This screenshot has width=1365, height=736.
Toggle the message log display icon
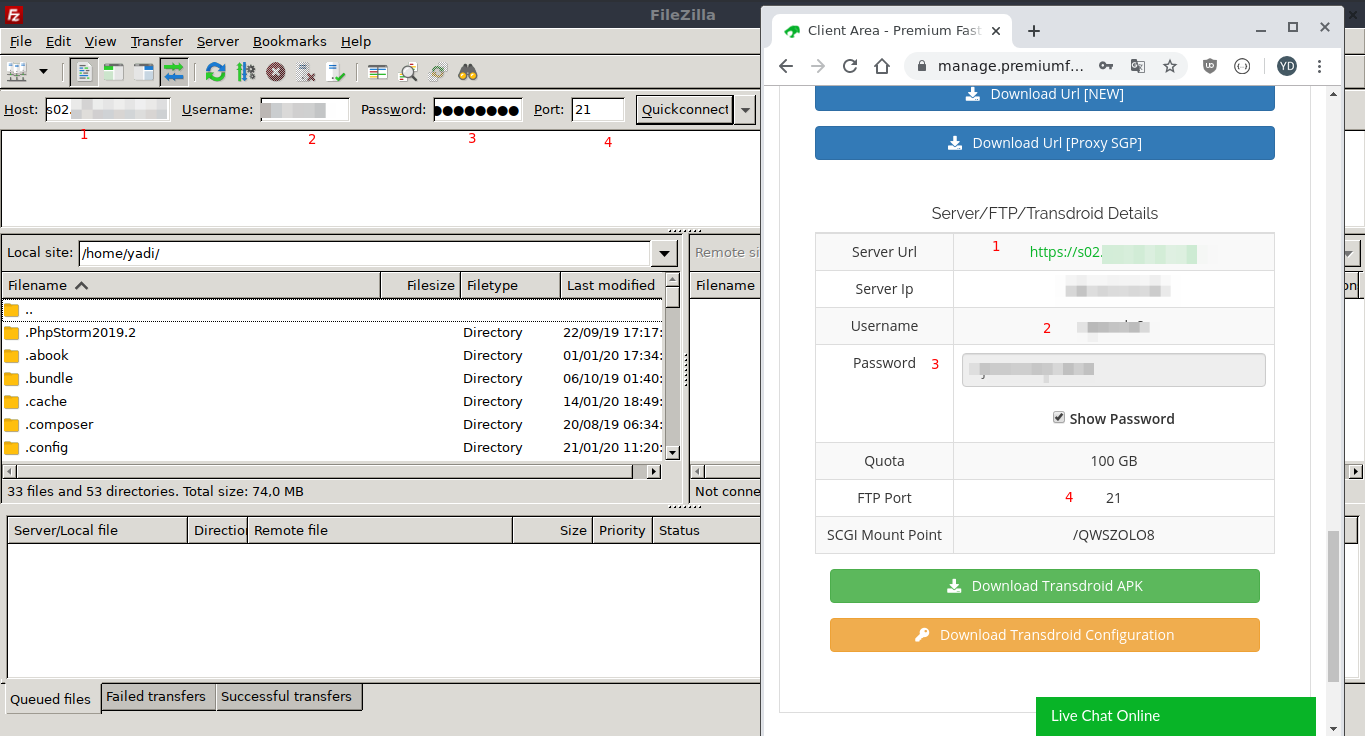point(85,72)
